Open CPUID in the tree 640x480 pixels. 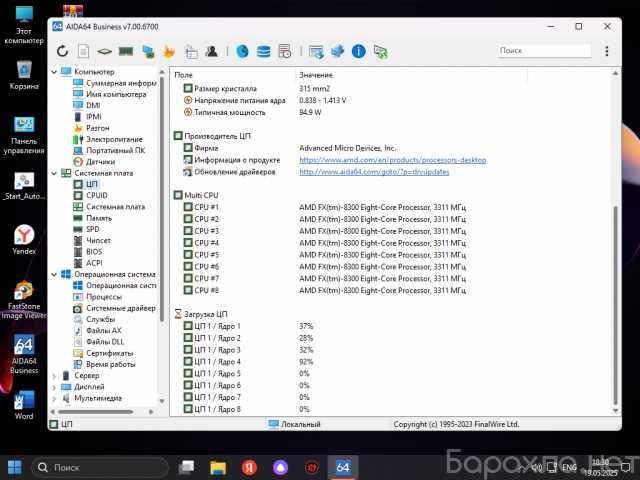(90, 196)
